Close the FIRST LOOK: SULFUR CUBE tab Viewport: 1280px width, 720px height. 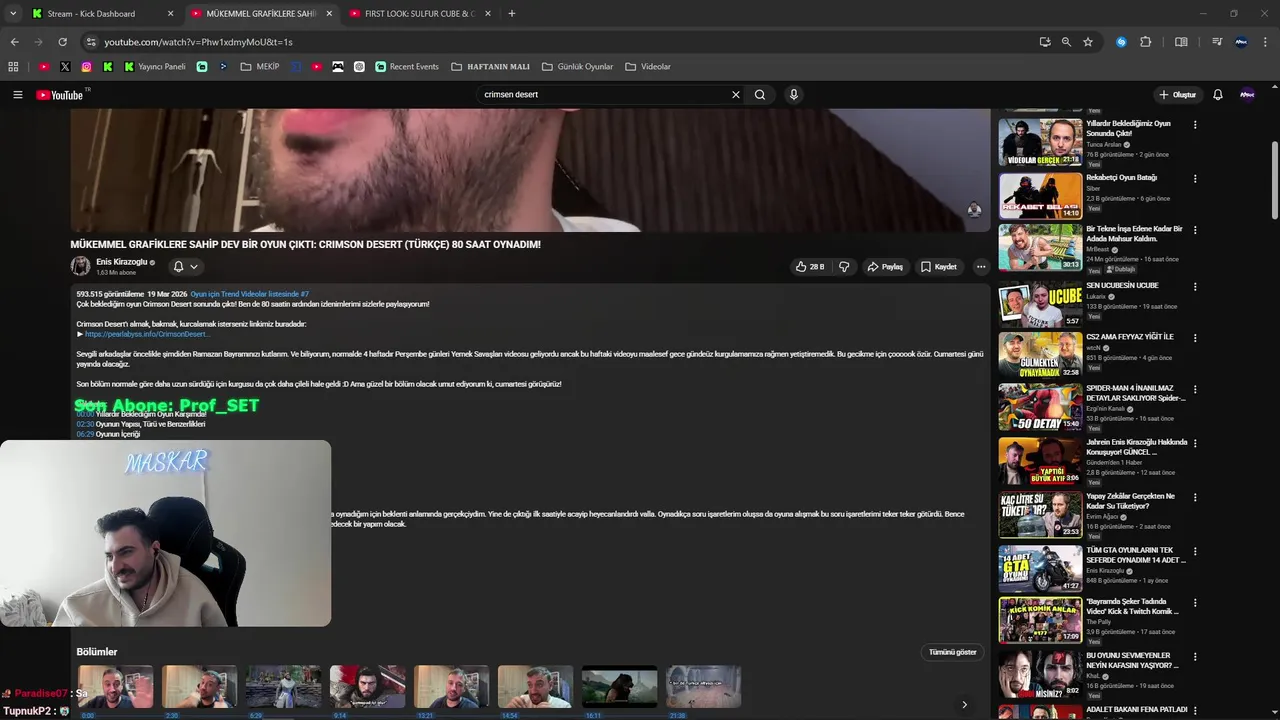488,14
